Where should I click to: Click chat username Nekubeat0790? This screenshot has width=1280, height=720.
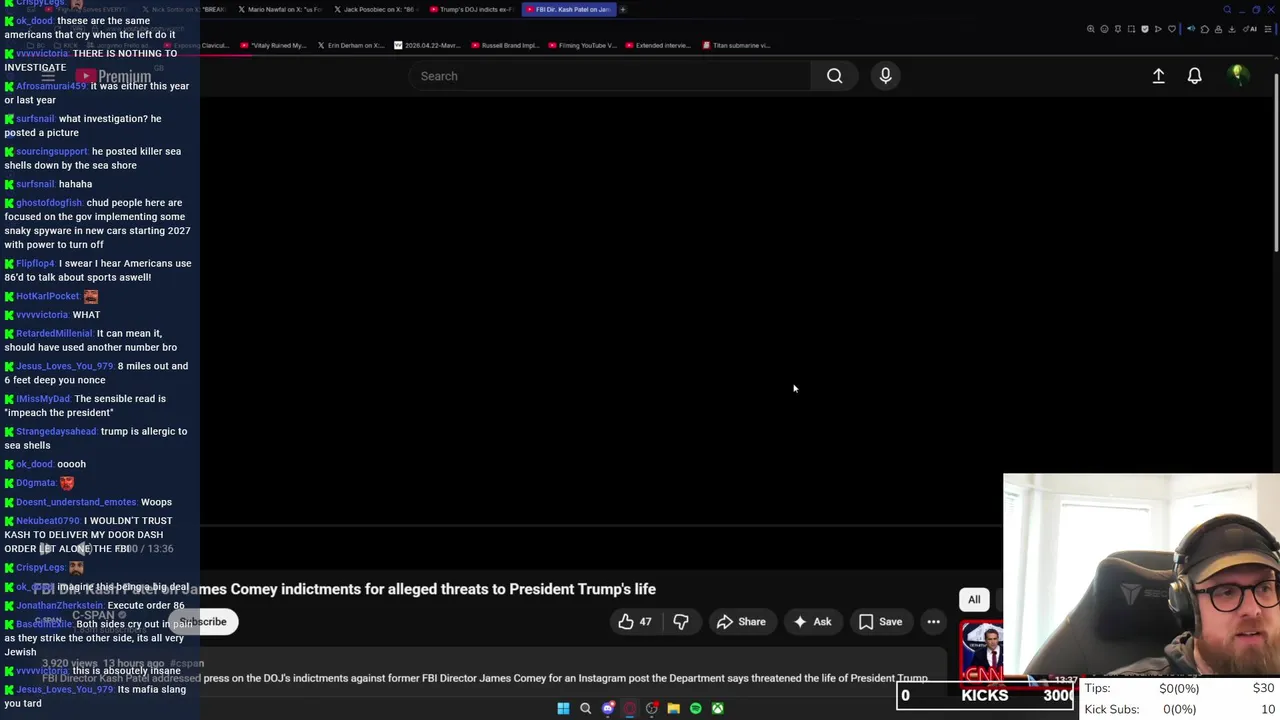click(48, 521)
